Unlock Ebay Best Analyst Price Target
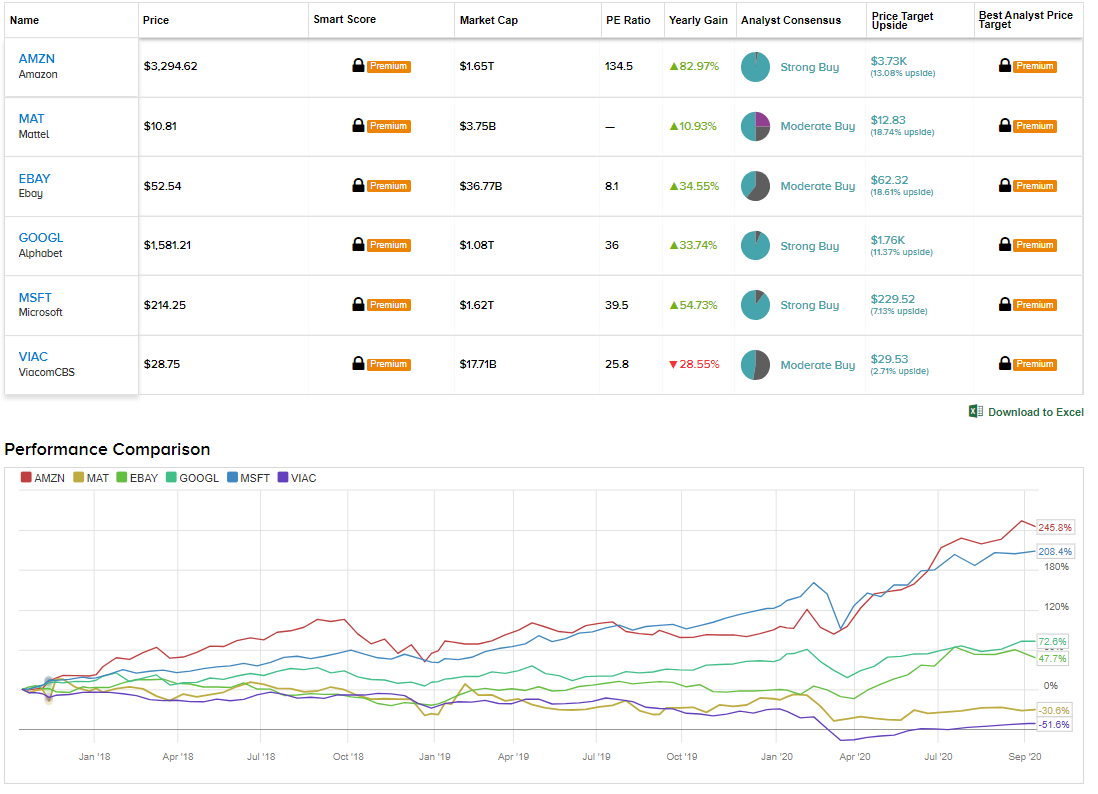Image resolution: width=1098 pixels, height=794 pixels. pos(1027,186)
